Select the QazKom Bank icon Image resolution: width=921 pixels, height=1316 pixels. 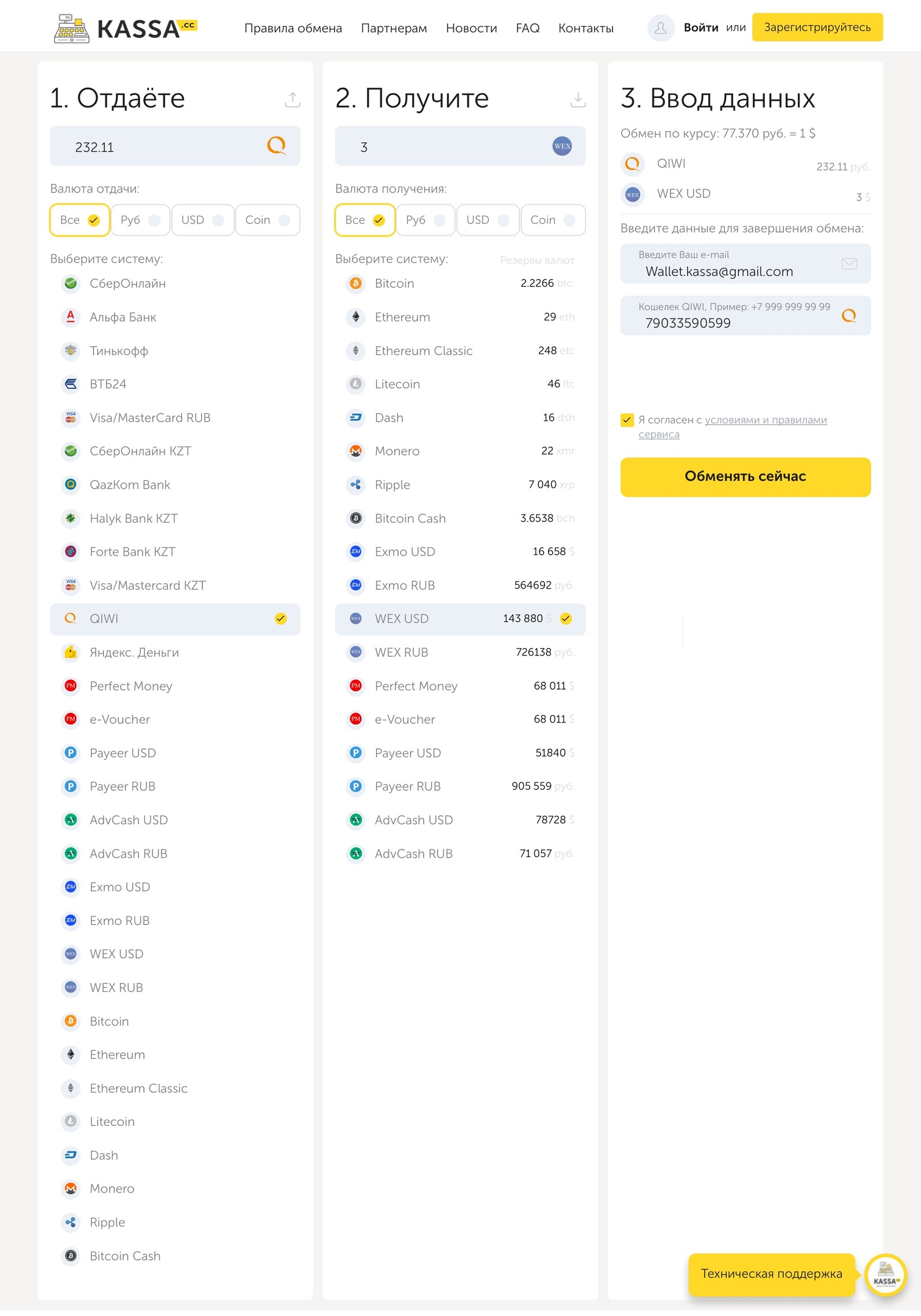pos(71,484)
